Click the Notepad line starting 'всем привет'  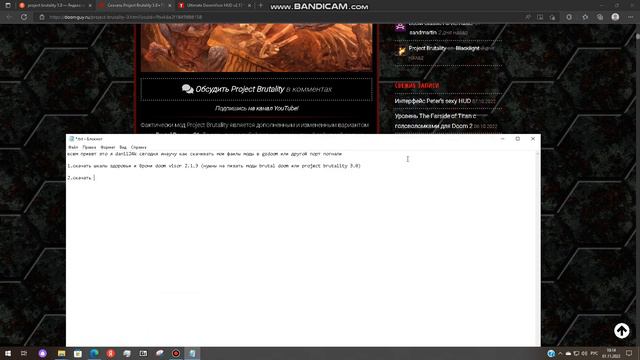click(204, 154)
